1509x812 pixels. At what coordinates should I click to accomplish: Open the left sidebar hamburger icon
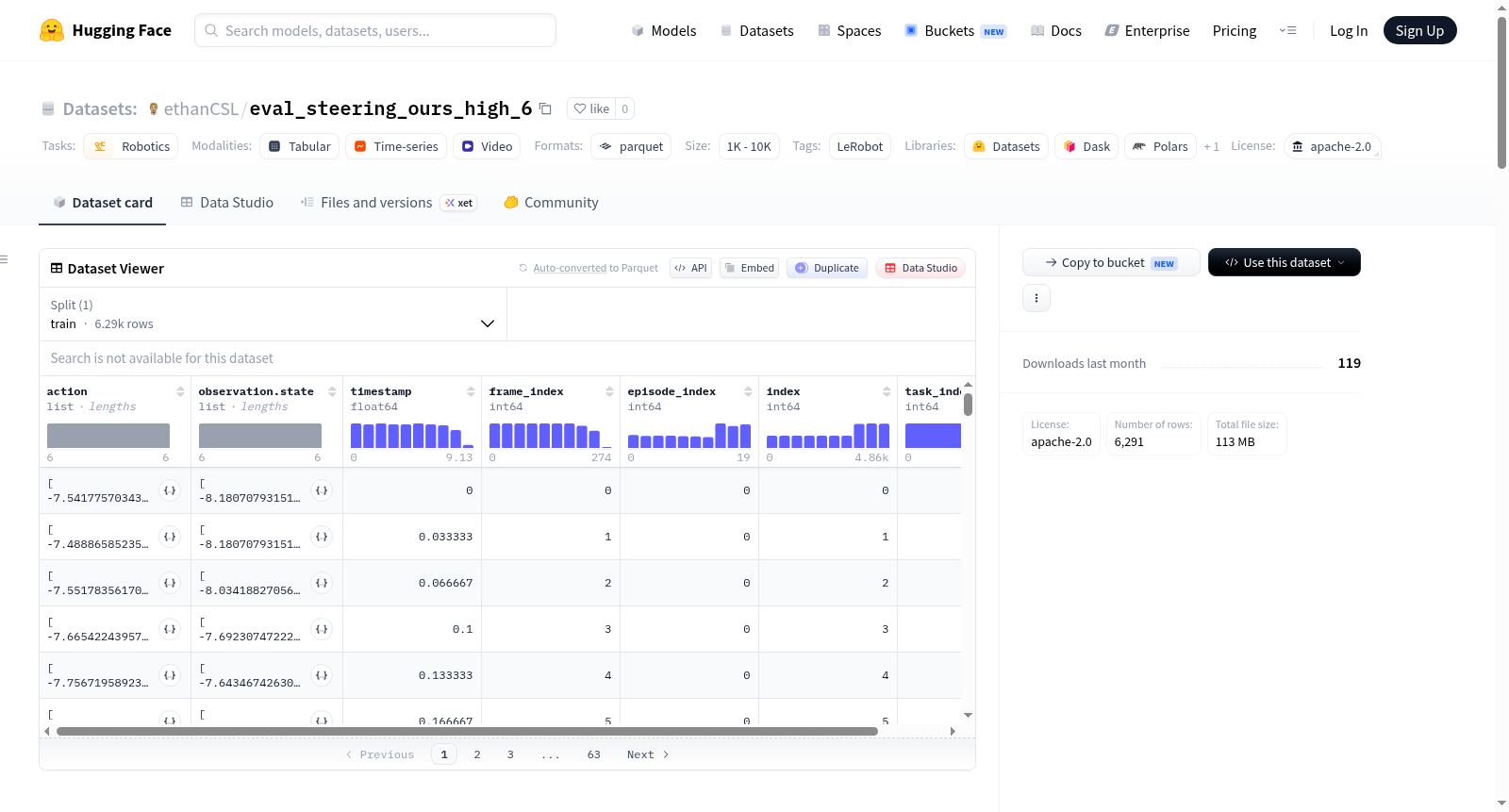[x=5, y=259]
